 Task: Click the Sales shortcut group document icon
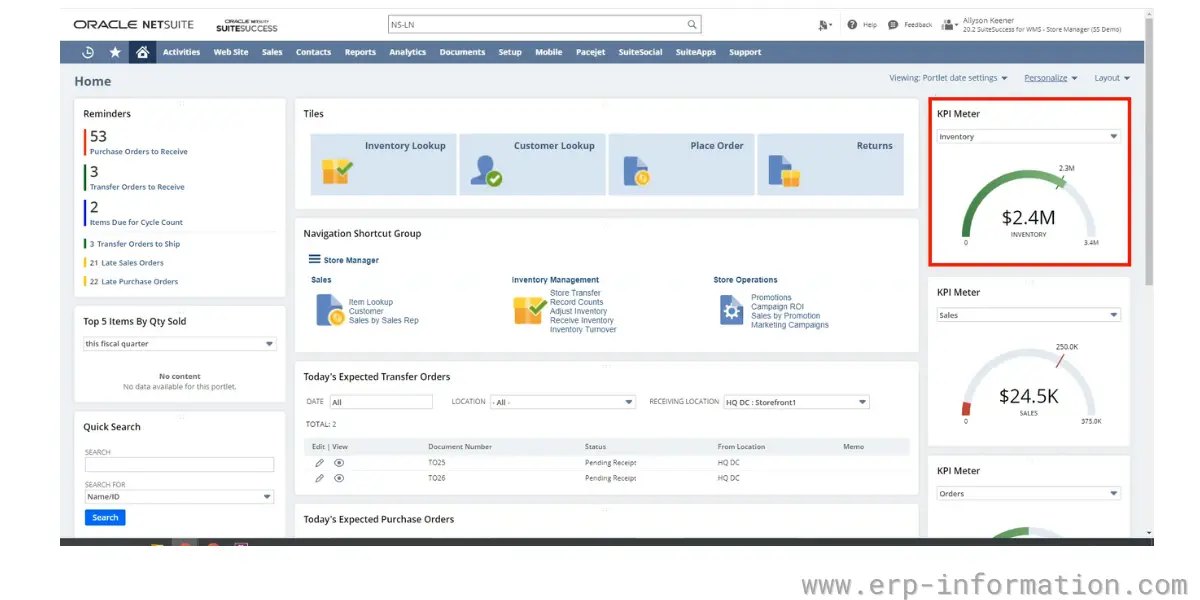point(329,309)
